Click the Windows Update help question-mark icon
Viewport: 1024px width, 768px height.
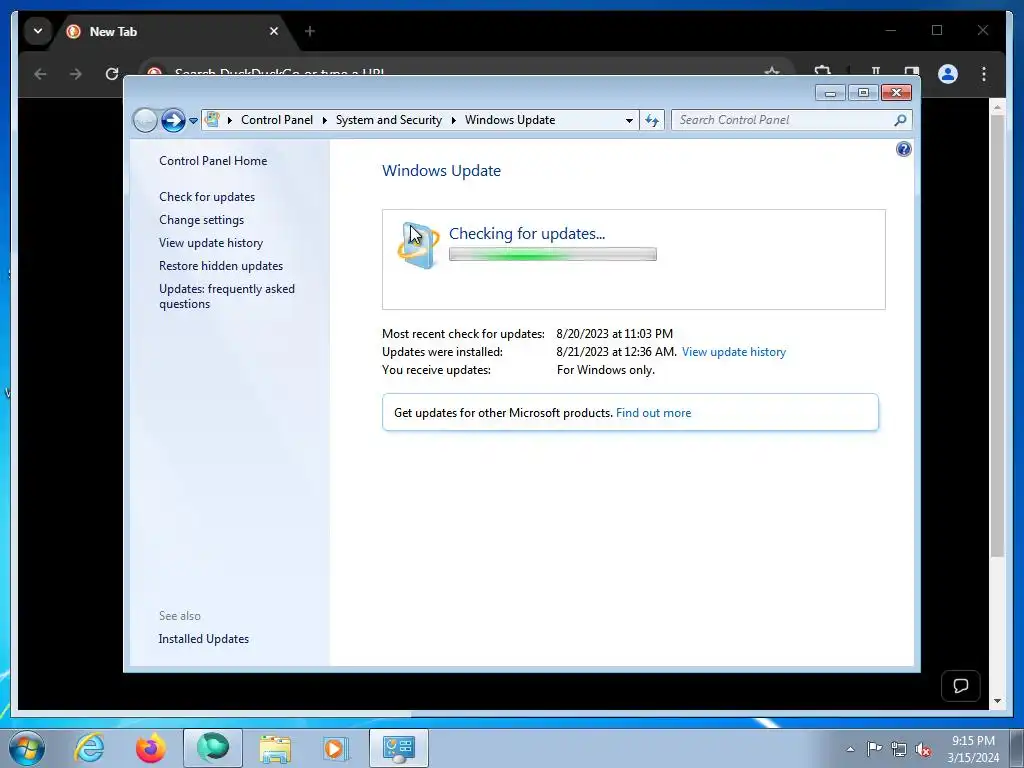pyautogui.click(x=903, y=150)
